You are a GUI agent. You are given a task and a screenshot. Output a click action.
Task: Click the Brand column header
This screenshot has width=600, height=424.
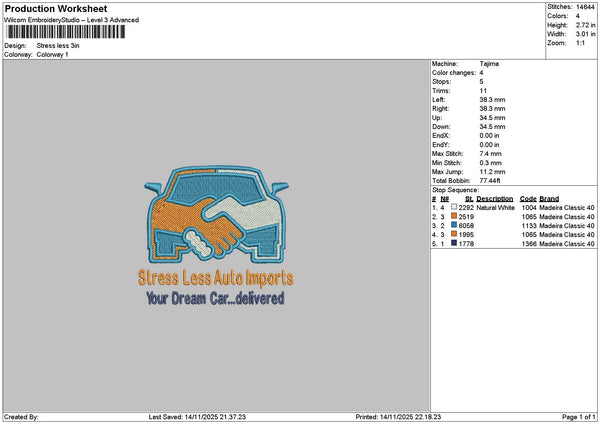coord(549,199)
